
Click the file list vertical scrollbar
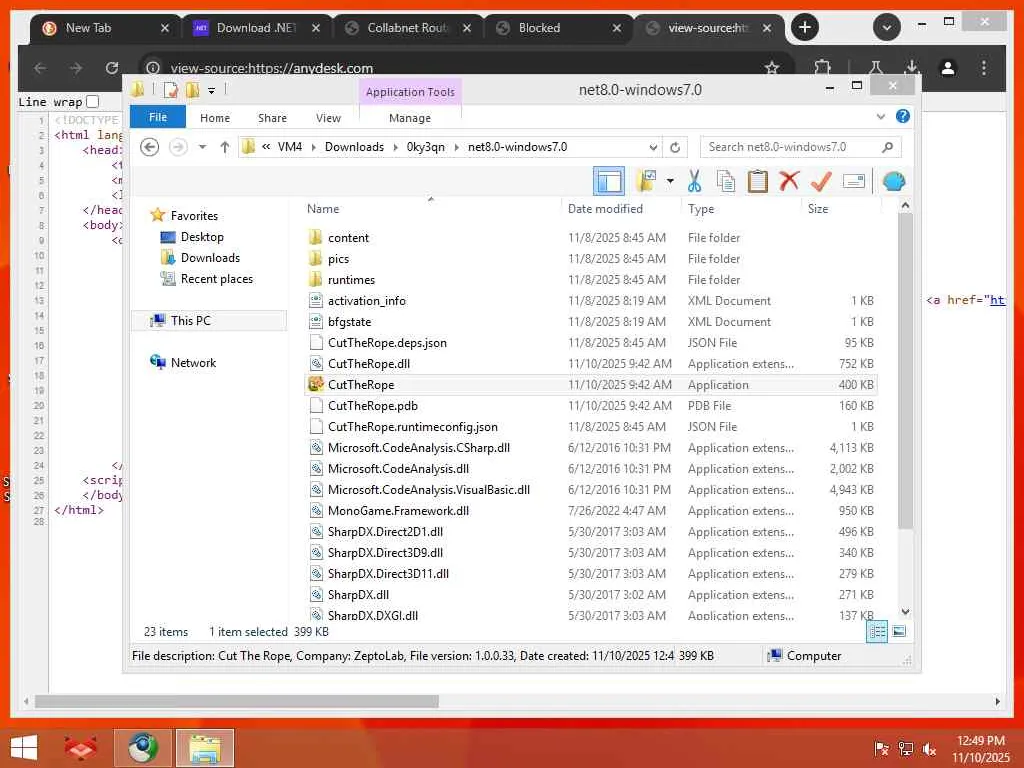tap(905, 370)
